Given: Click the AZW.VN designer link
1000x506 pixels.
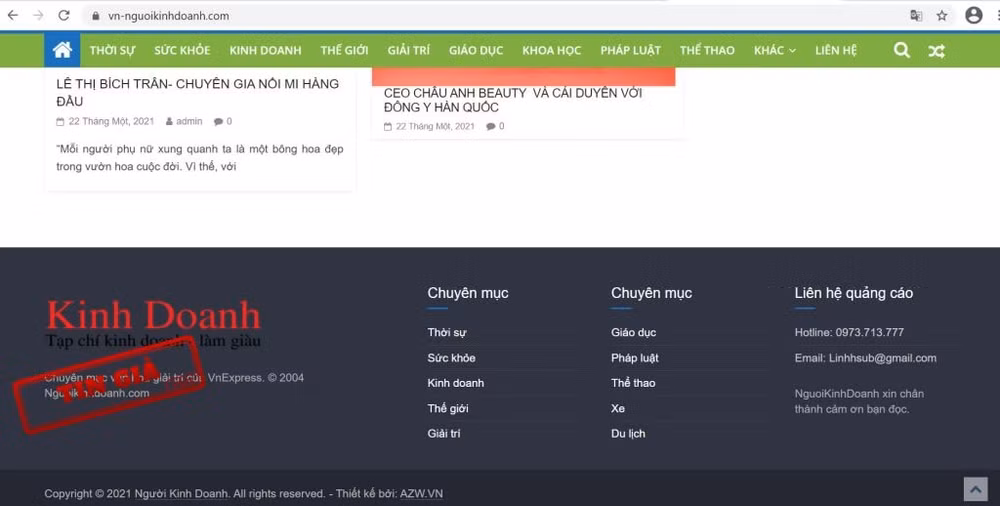Looking at the screenshot, I should (x=421, y=493).
